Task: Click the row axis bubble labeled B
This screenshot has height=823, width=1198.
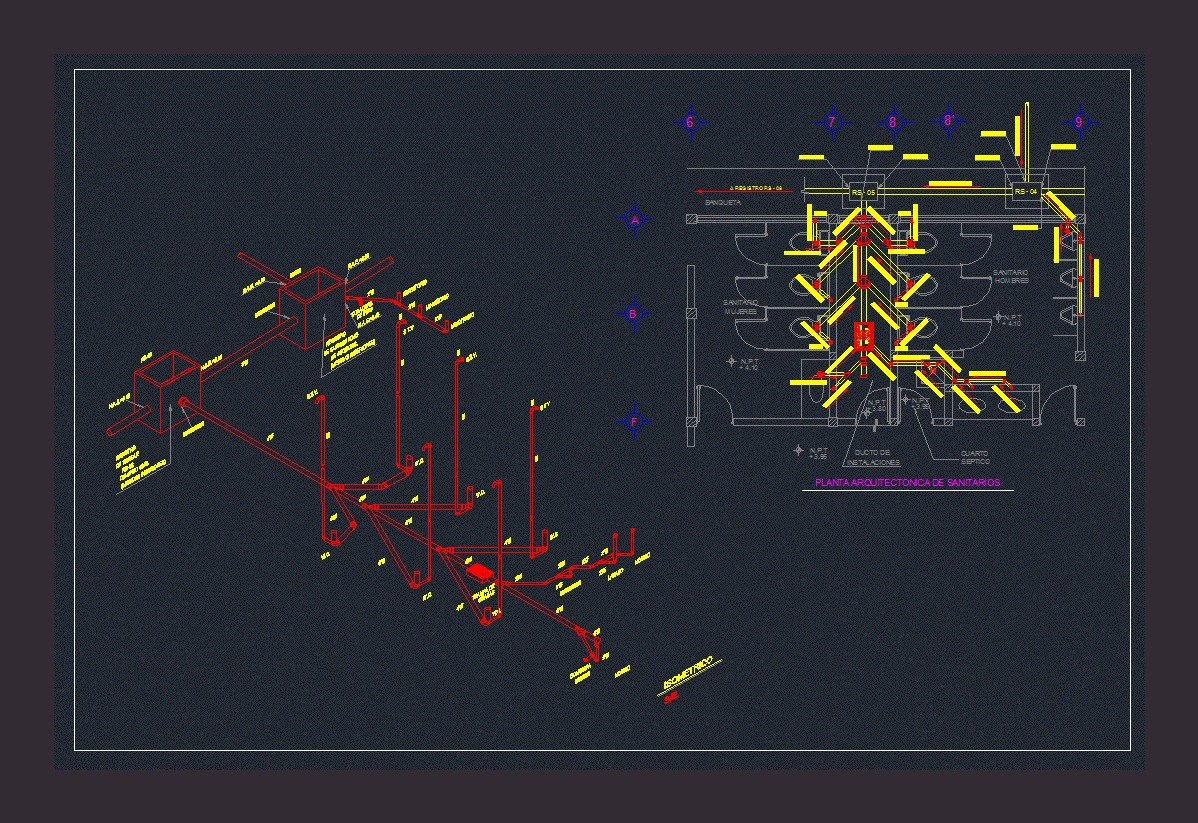Action: [633, 314]
